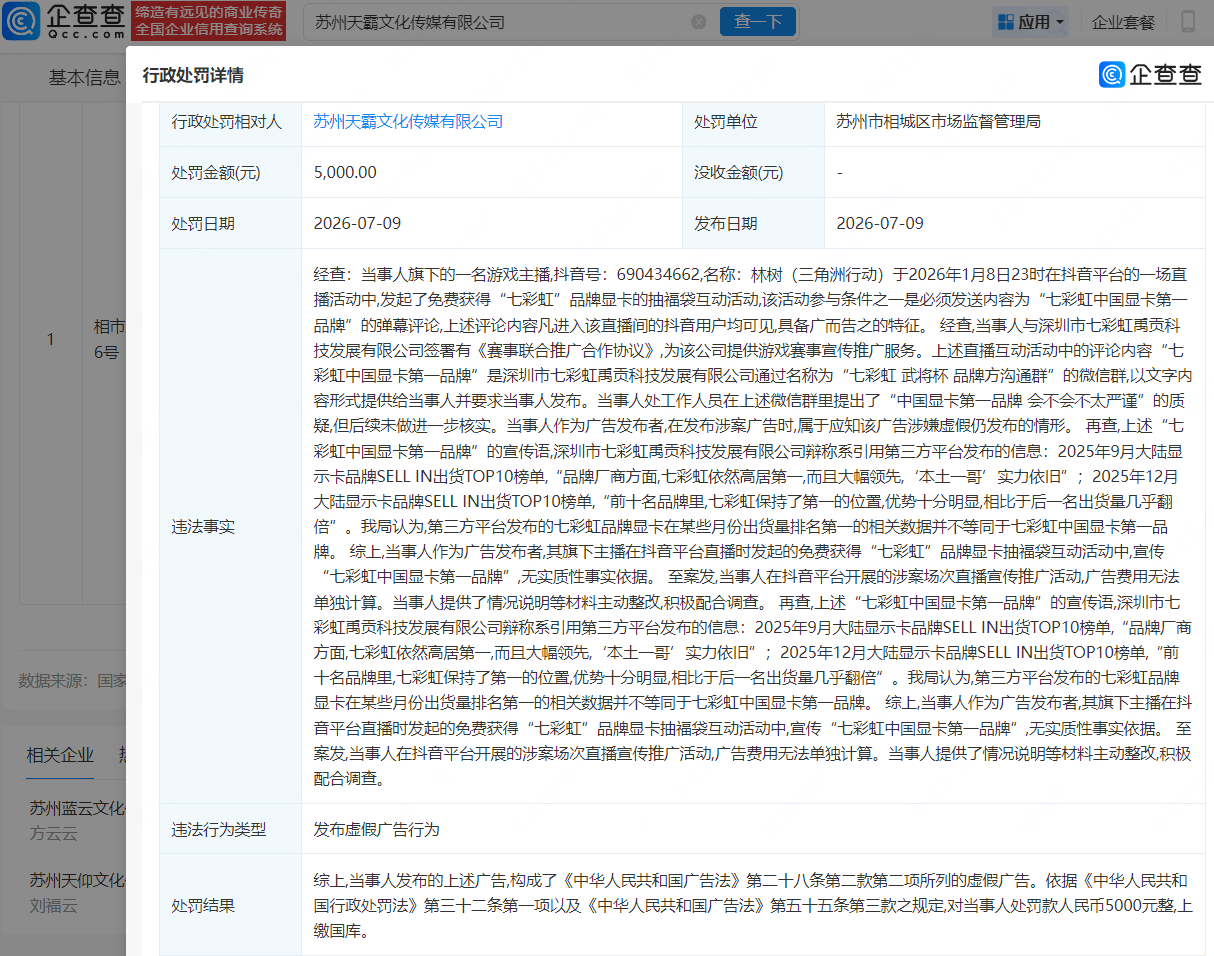
Task: Click the 违法行为类型 label cell
Action: point(231,829)
